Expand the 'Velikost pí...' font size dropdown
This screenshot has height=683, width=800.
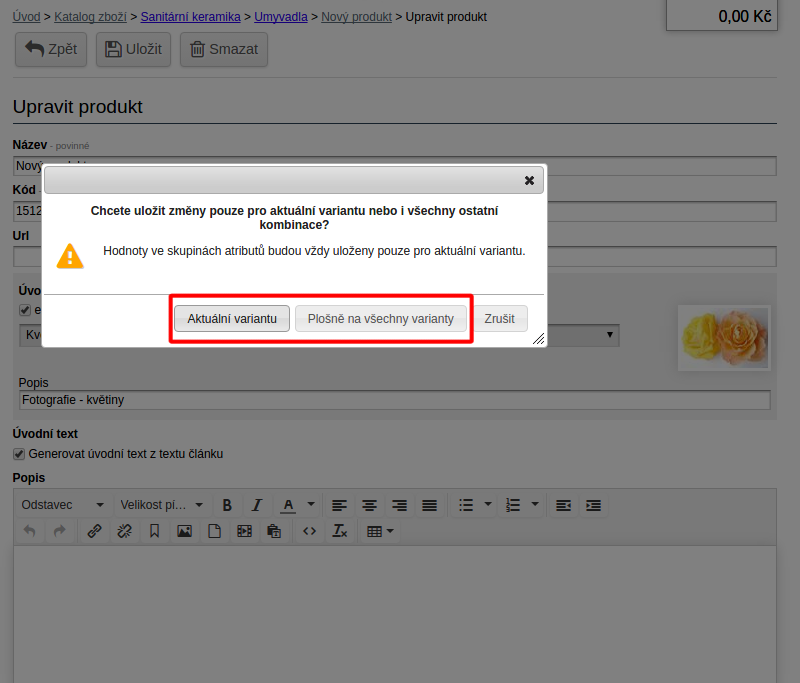click(161, 505)
